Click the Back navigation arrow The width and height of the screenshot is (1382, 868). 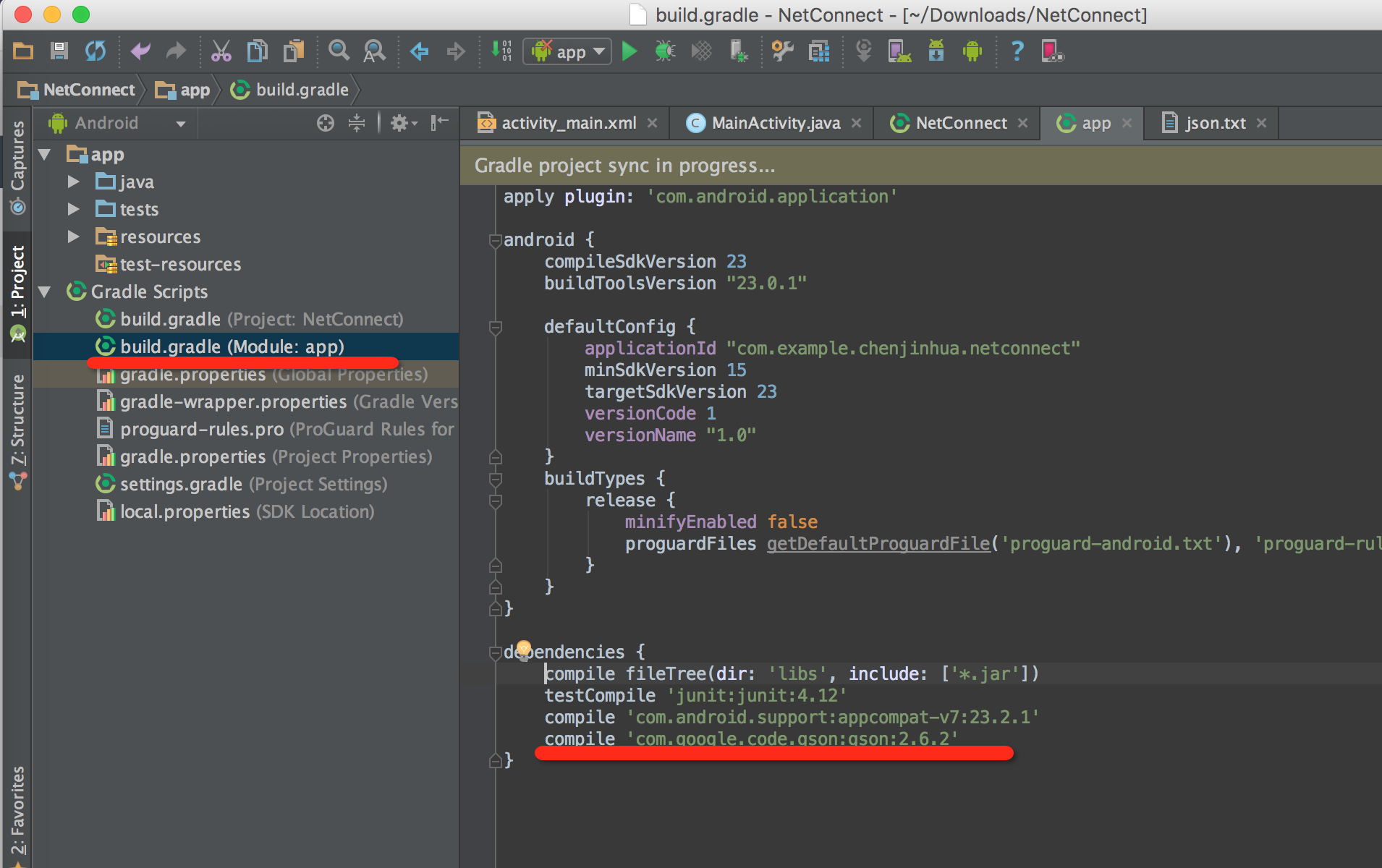[419, 51]
